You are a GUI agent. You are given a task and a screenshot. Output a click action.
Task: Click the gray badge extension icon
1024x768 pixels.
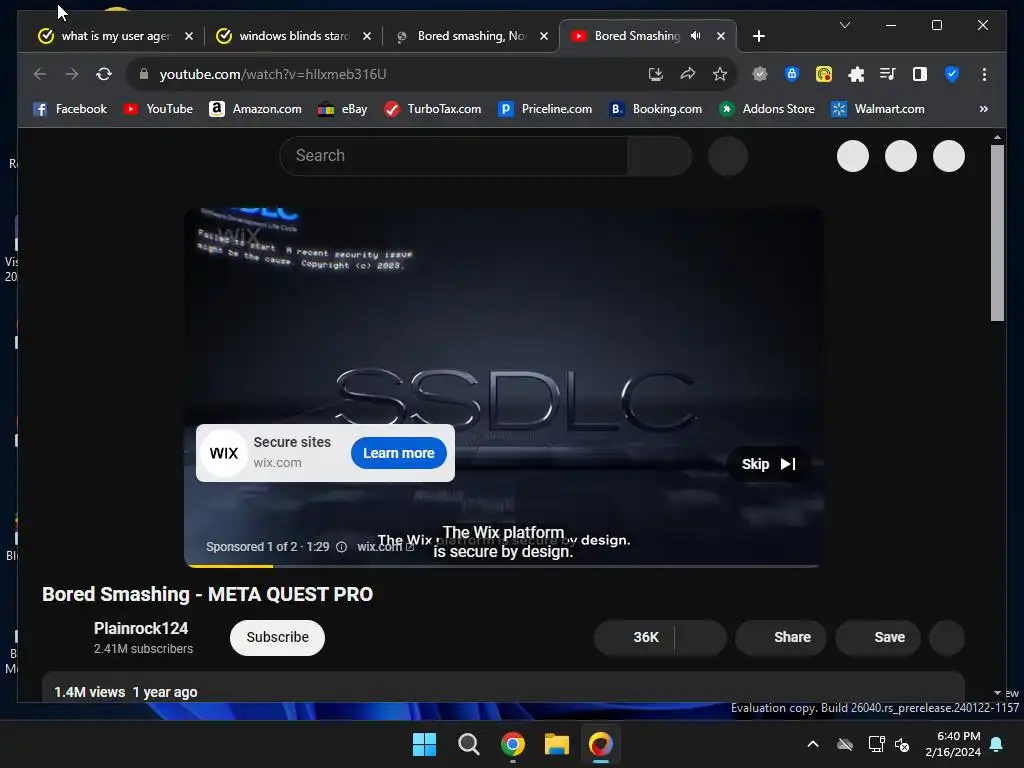click(760, 74)
